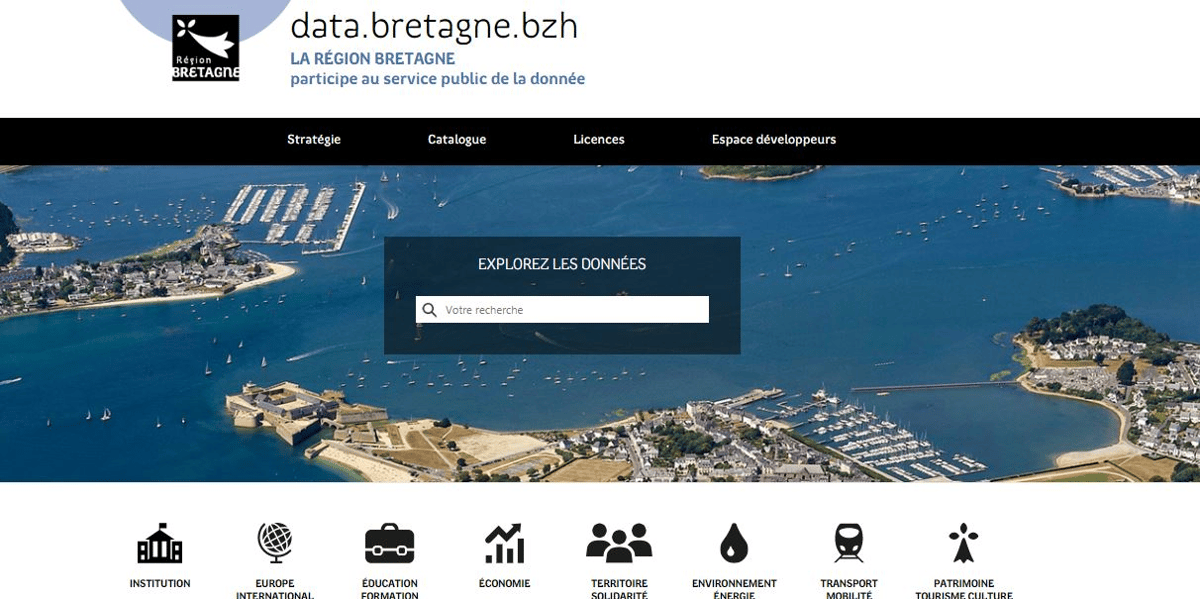Open the Licences menu item
The height and width of the screenshot is (599, 1200).
pos(599,140)
